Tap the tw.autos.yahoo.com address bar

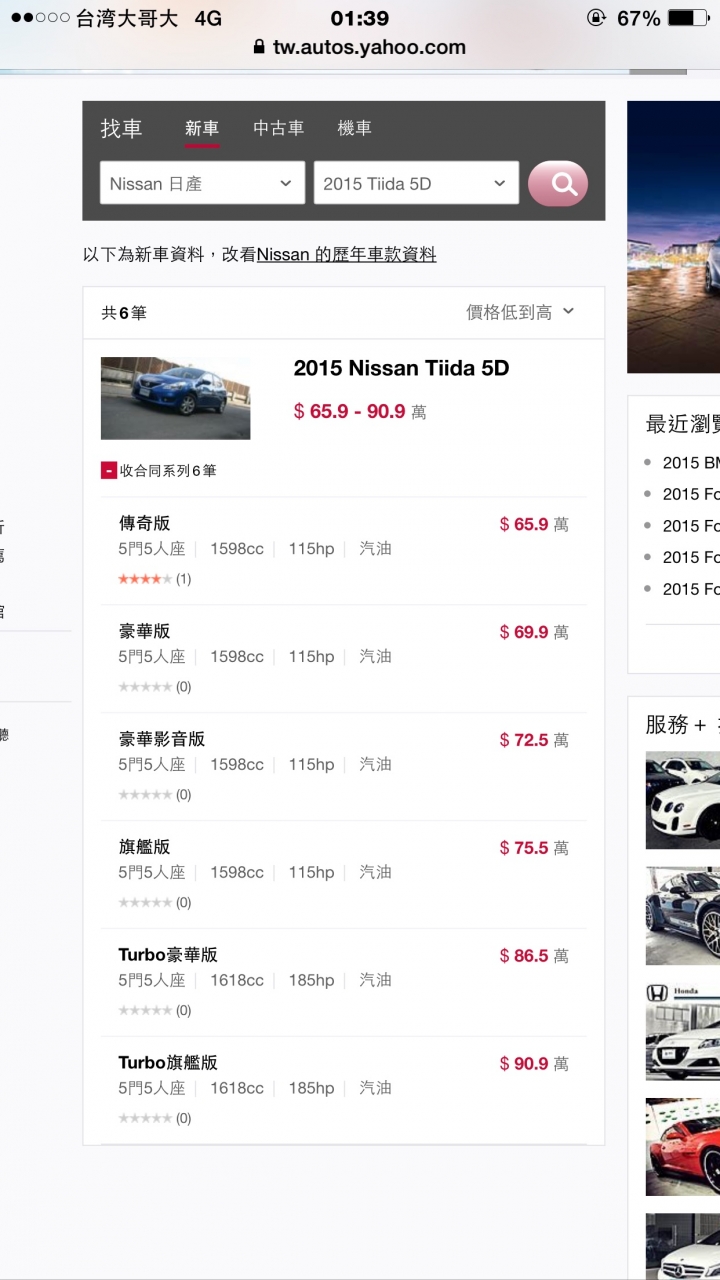click(x=360, y=46)
